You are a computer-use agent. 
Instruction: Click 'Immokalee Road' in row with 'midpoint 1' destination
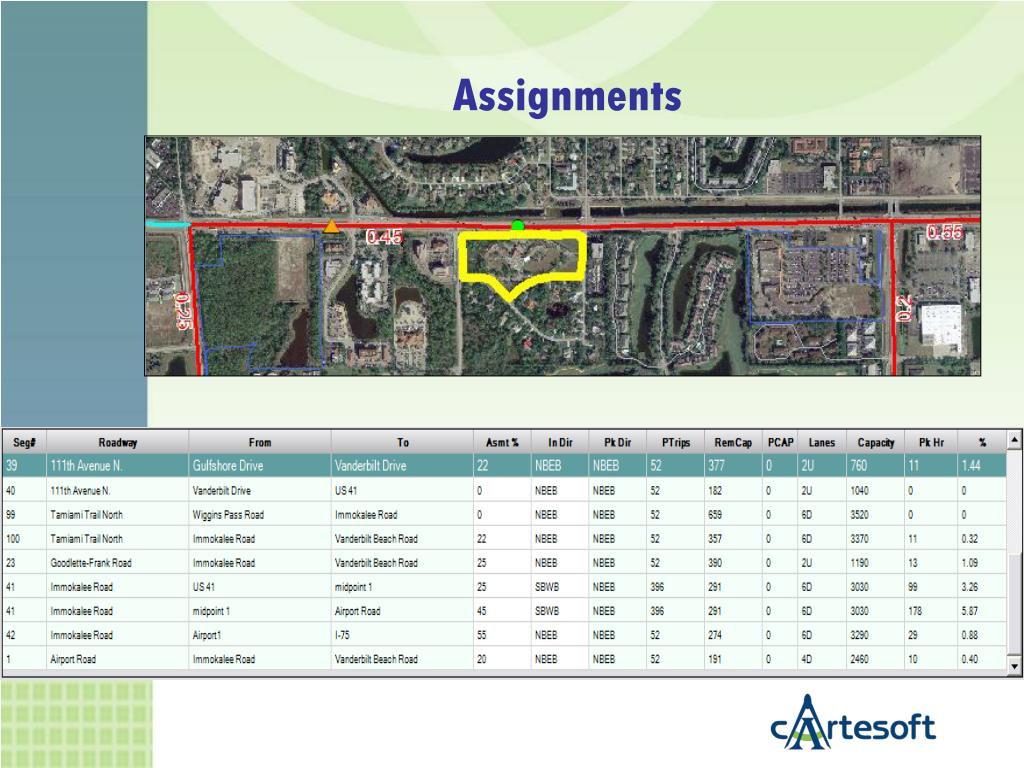[118, 587]
